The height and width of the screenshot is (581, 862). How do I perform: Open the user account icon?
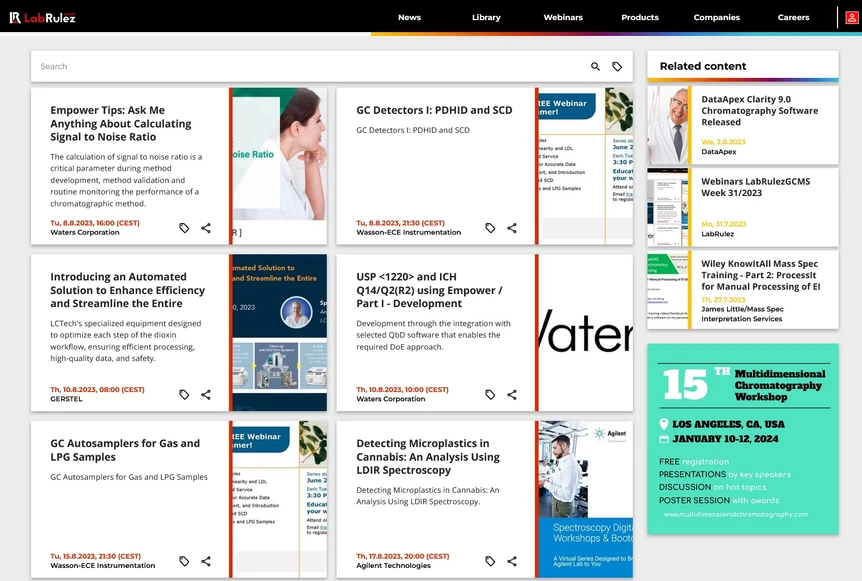852,18
